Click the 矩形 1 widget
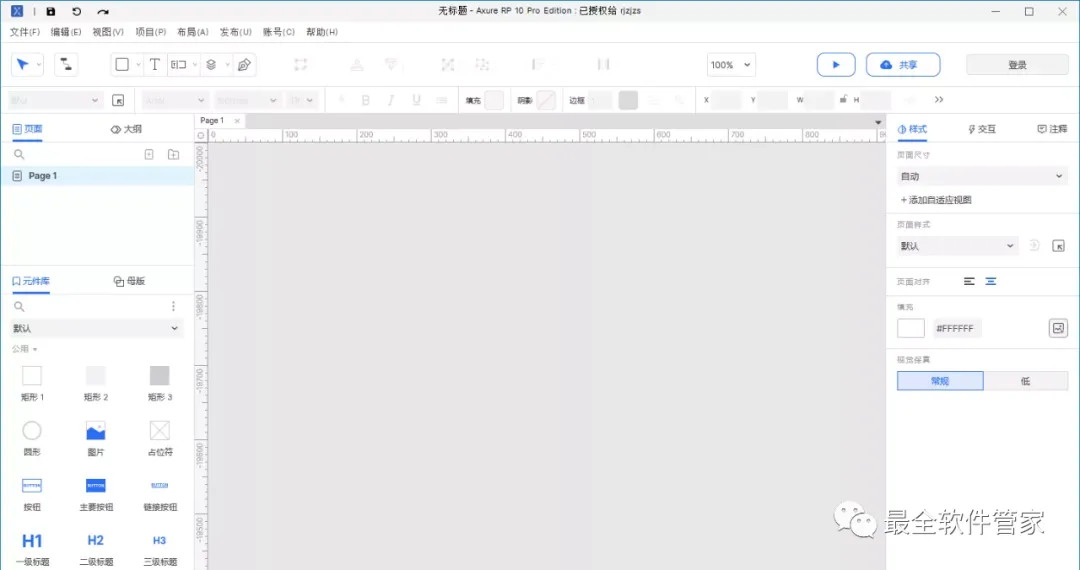 tap(32, 383)
